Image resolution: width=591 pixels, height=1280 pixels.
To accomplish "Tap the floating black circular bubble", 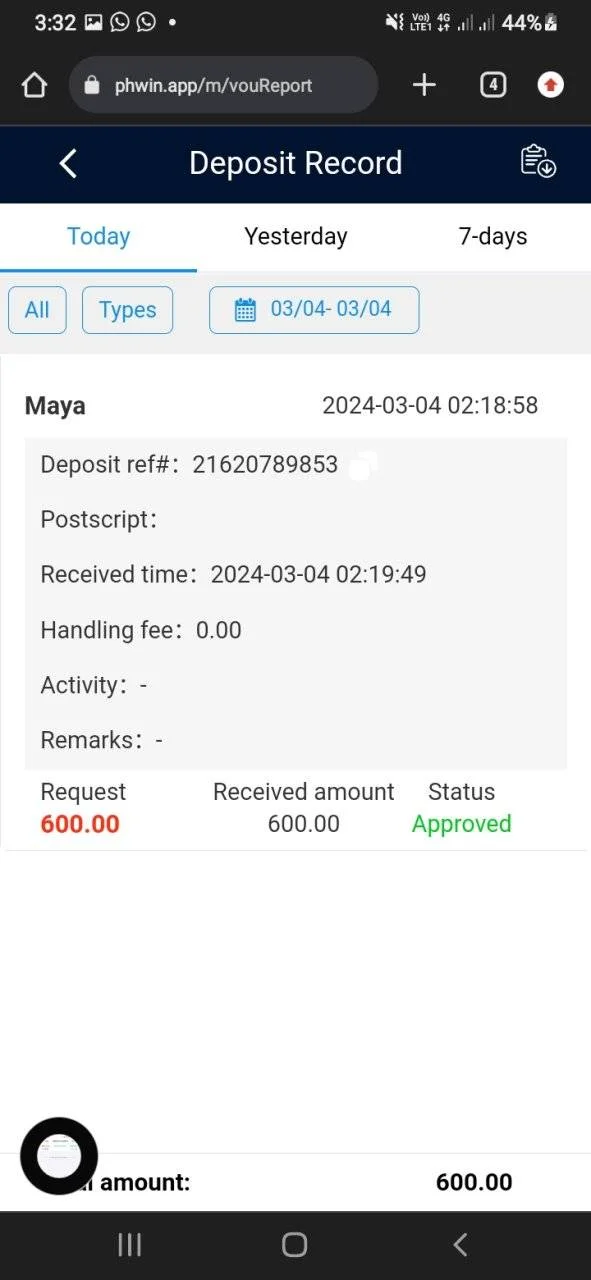I will pyautogui.click(x=59, y=1156).
